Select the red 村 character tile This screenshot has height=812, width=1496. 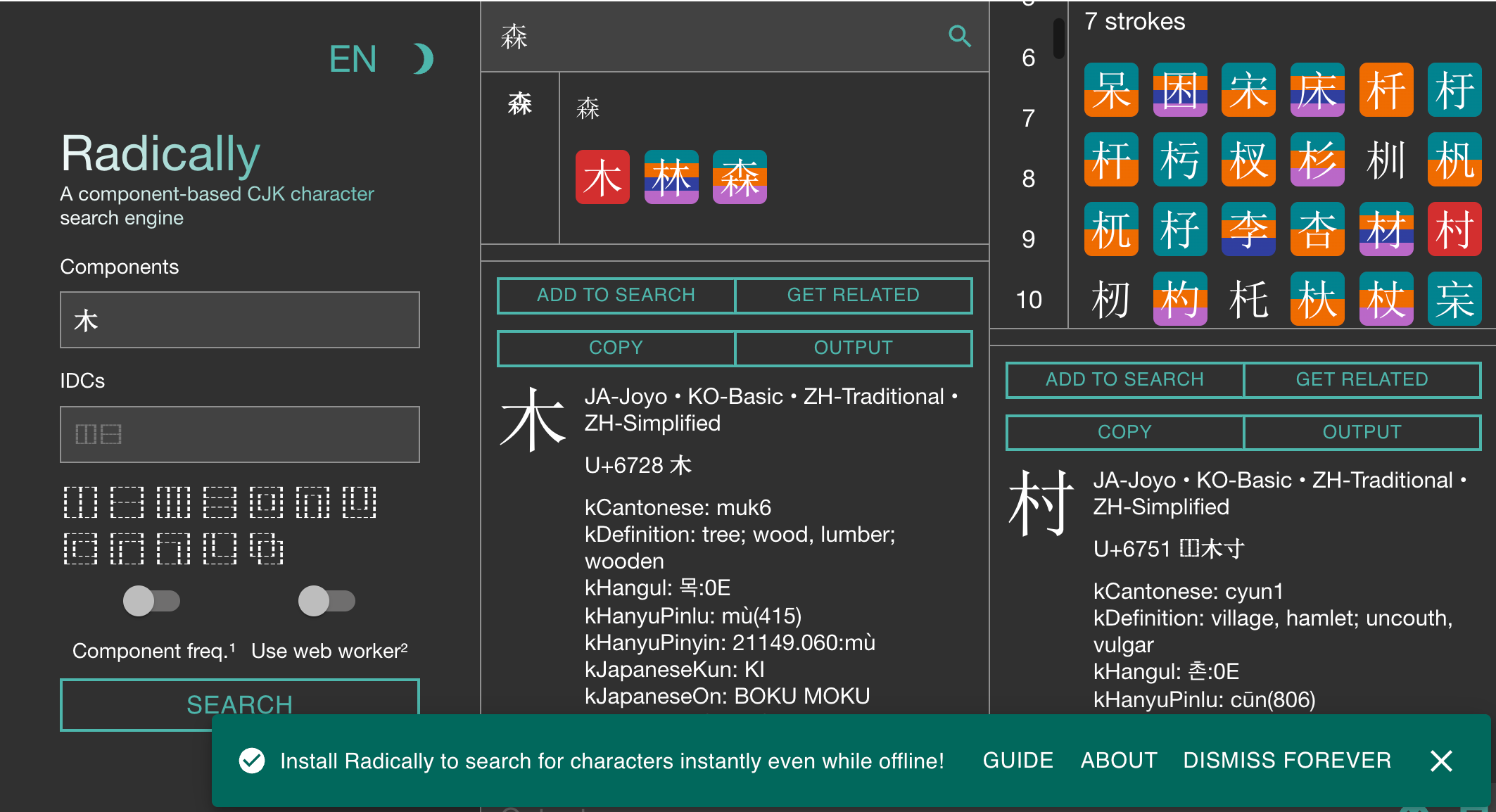pyautogui.click(x=1454, y=229)
